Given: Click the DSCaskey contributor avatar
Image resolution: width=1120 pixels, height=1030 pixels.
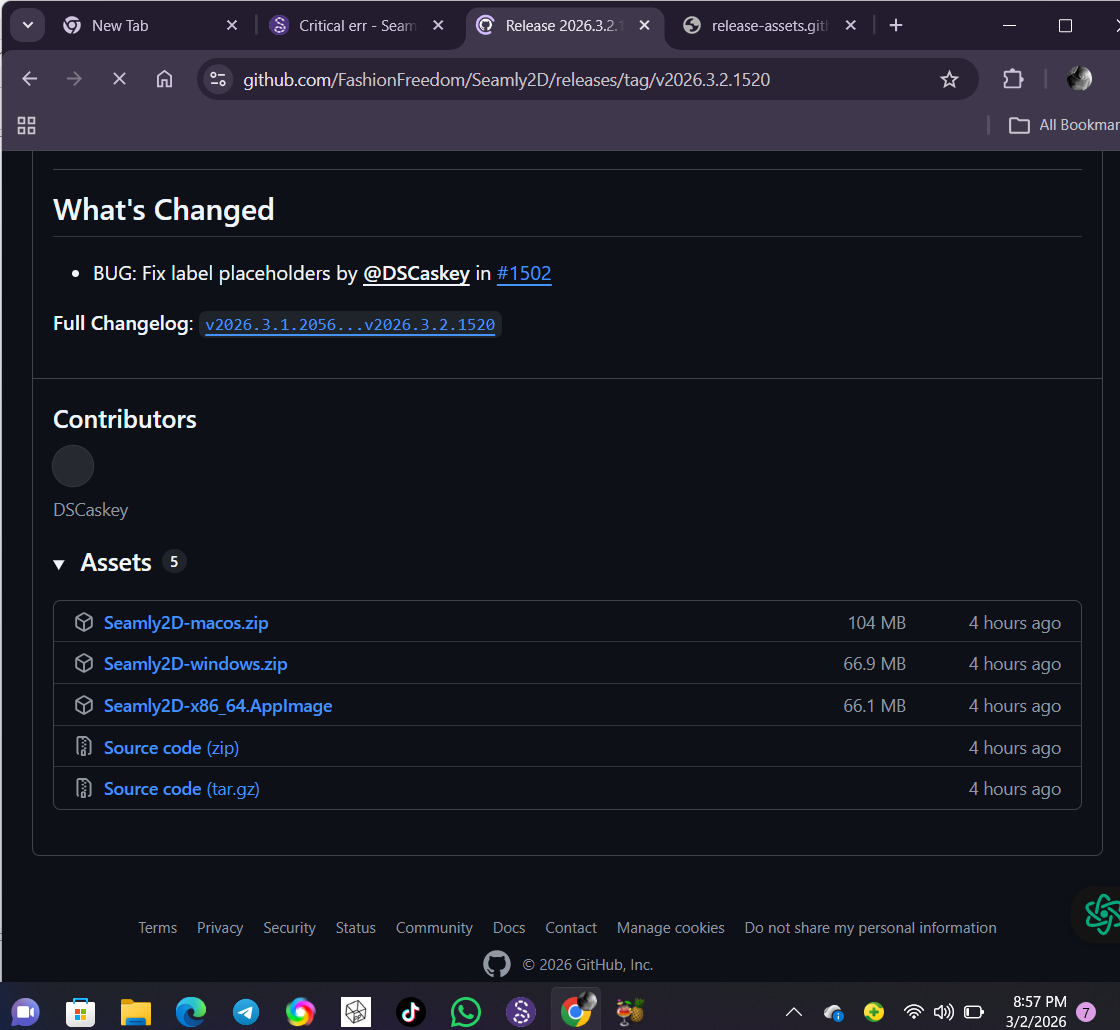Looking at the screenshot, I should point(73,466).
